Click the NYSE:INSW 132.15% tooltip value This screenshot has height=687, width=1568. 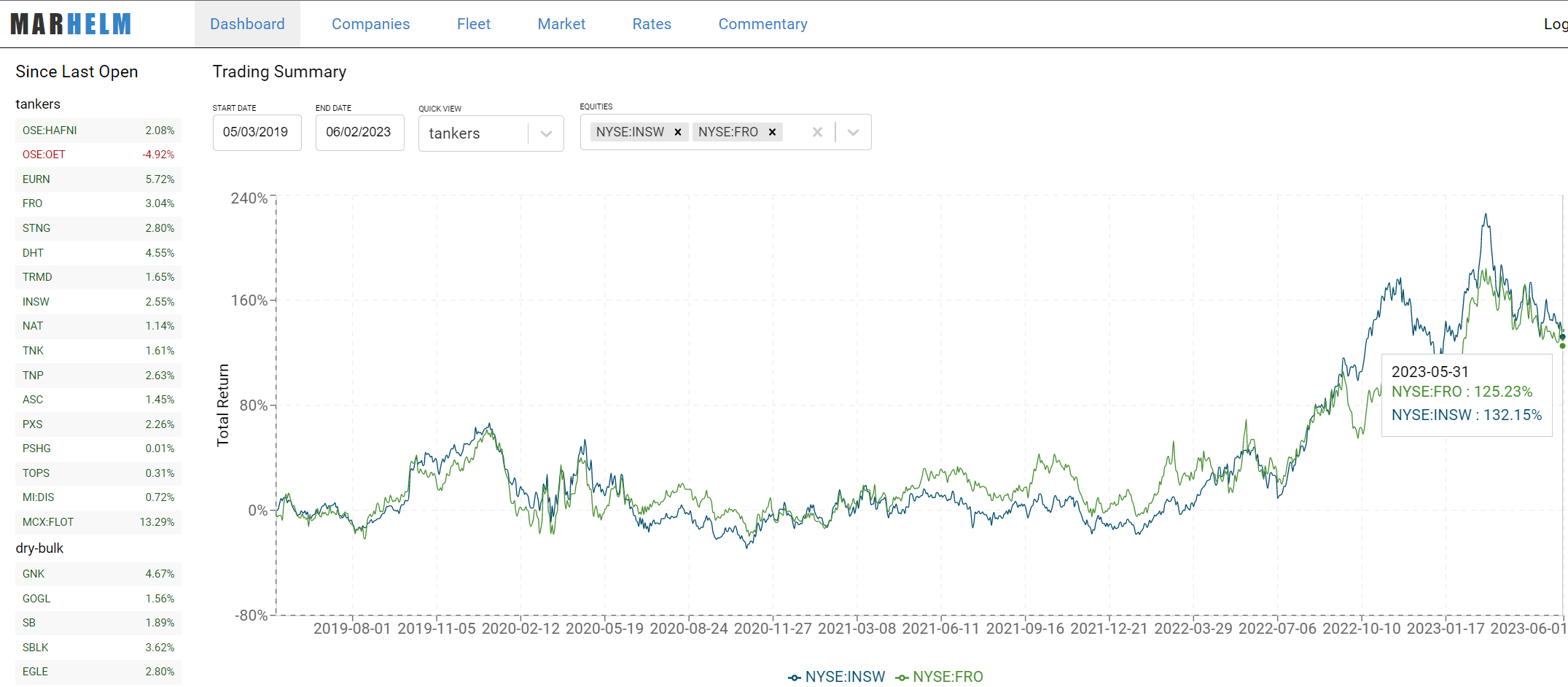tap(1466, 415)
